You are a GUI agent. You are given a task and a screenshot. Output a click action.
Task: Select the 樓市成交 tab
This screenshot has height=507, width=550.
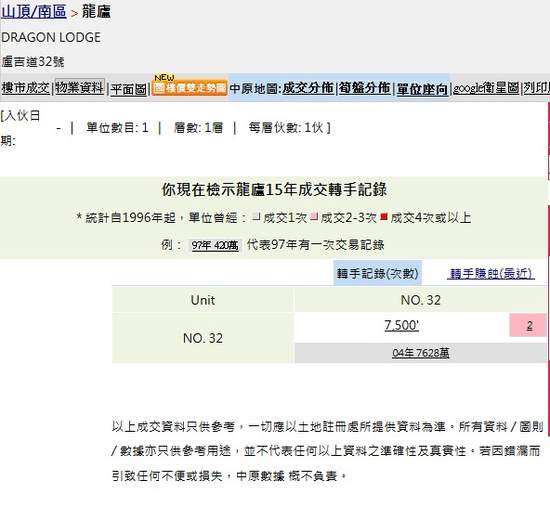(x=26, y=88)
